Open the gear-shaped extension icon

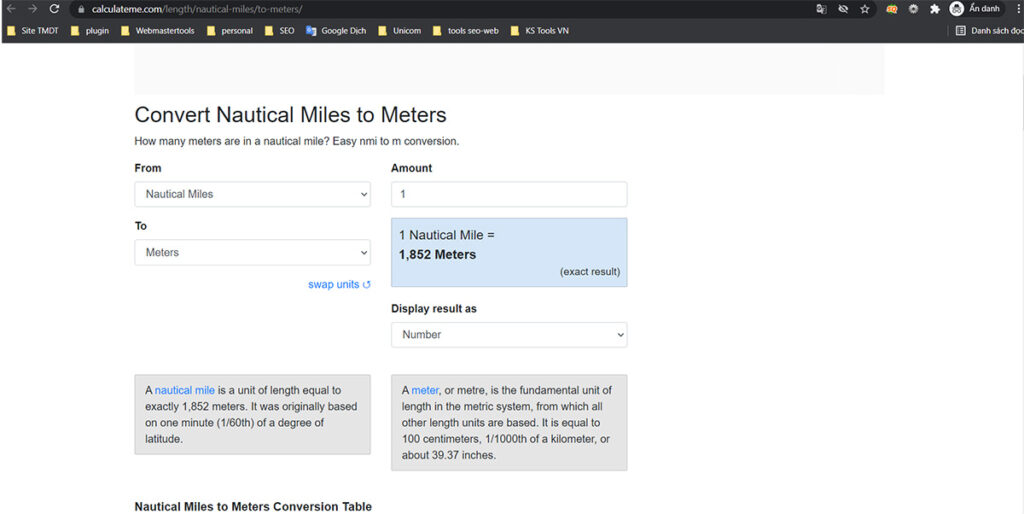(913, 9)
